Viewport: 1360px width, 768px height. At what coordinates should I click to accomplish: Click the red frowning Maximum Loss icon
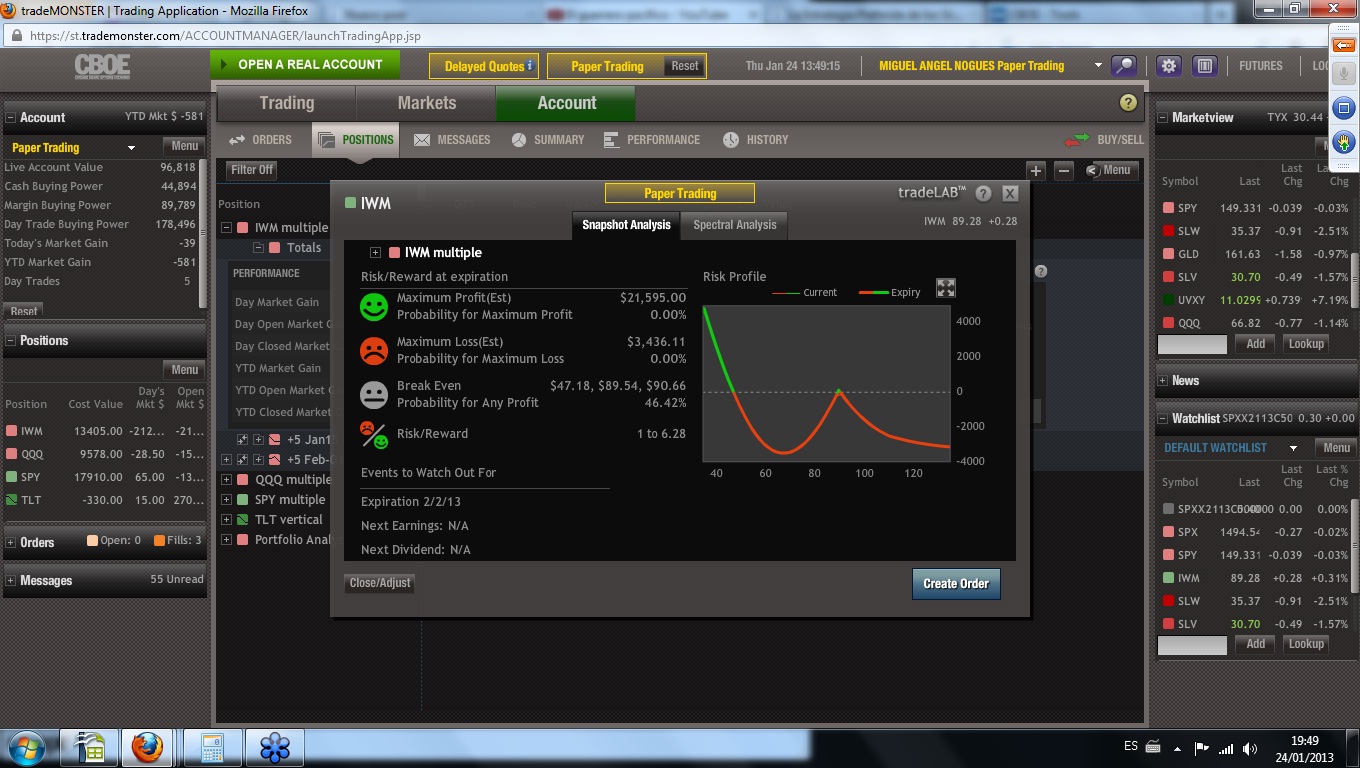coord(374,350)
